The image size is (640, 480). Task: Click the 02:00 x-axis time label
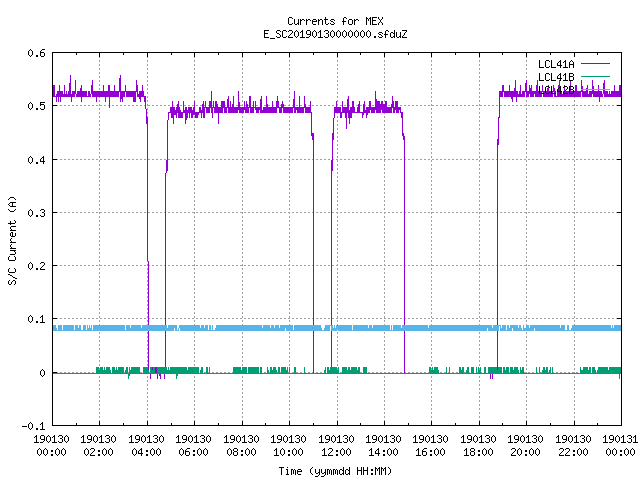click(98, 452)
